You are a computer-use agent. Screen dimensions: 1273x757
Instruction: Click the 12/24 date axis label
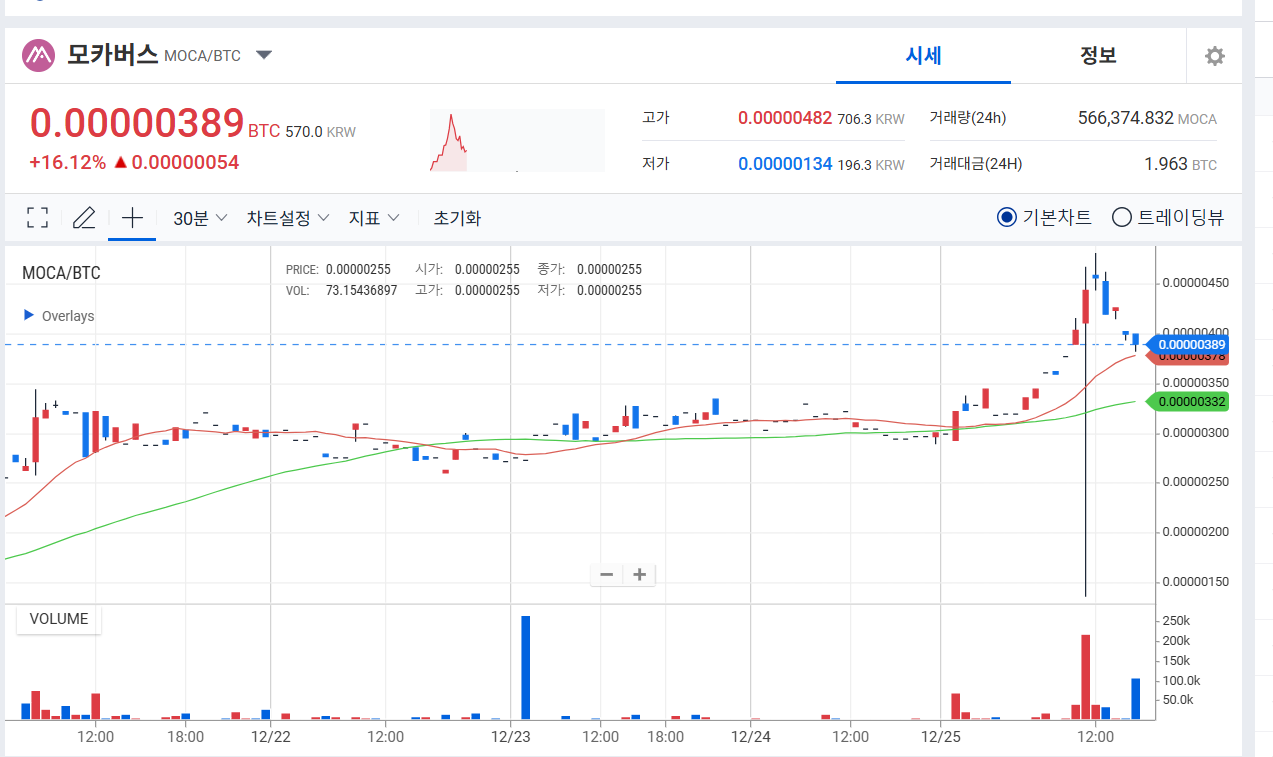point(751,737)
